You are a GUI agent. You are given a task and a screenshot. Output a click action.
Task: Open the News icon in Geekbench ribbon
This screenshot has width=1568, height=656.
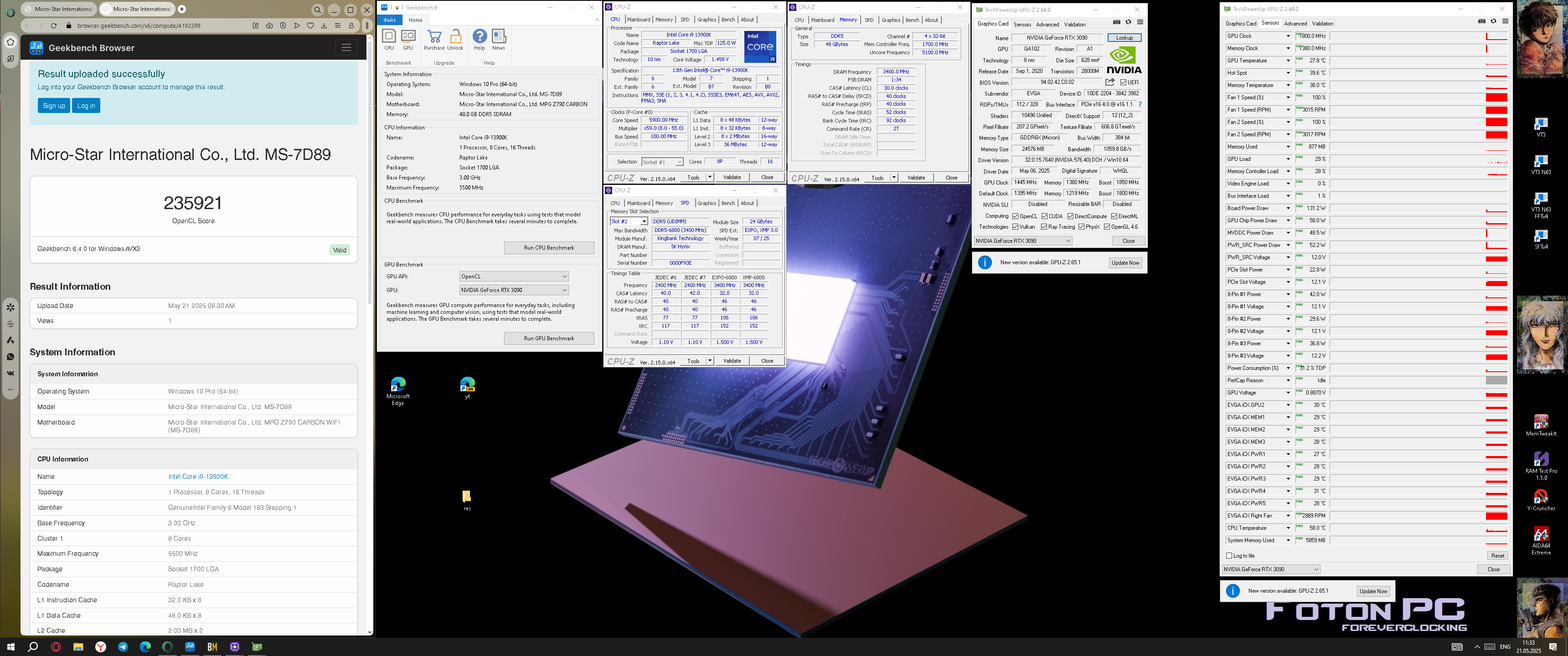click(499, 37)
